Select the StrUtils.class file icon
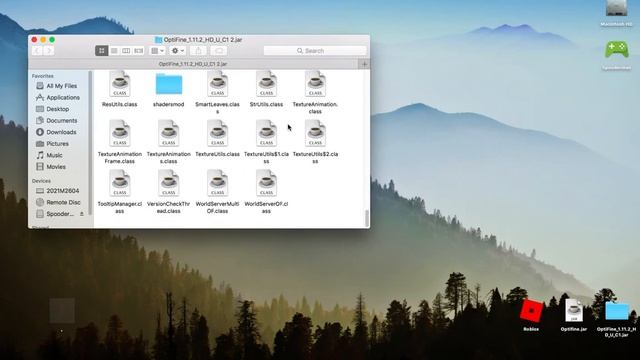 267,84
